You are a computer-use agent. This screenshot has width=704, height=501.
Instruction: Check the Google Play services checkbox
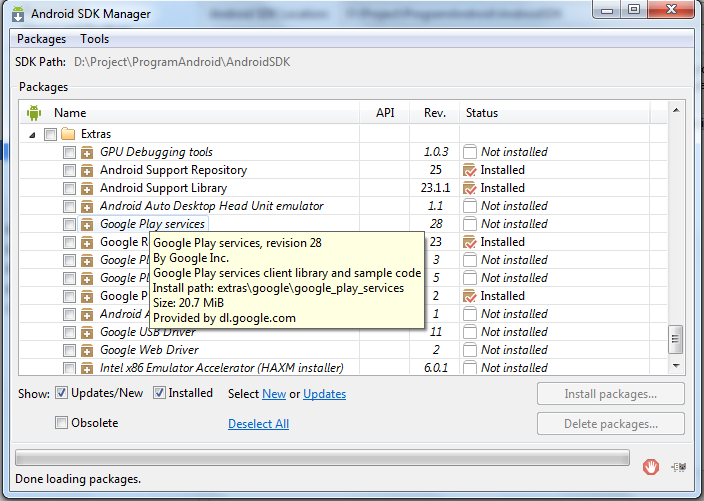point(69,224)
